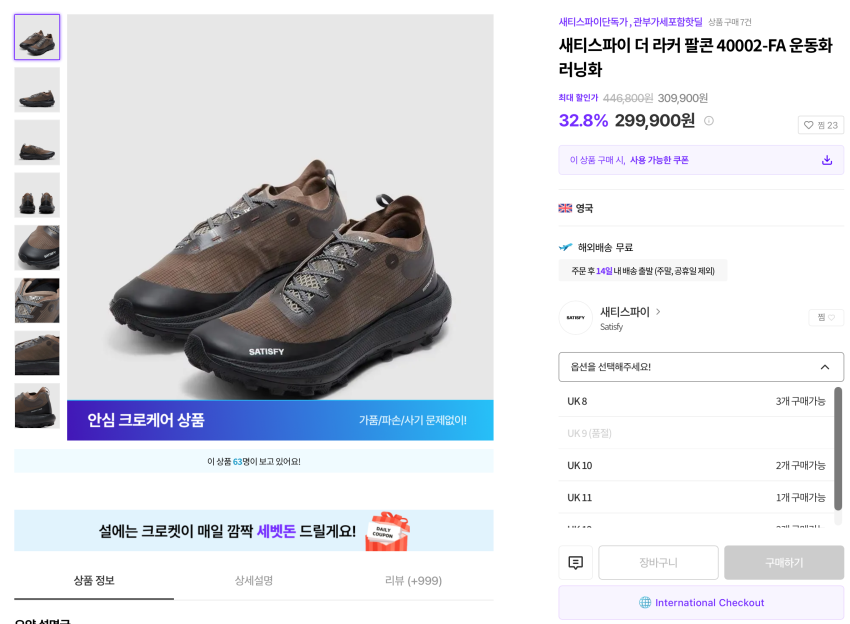The image size is (850, 624).
Task: Collapse the size option dropdown
Action: (824, 367)
